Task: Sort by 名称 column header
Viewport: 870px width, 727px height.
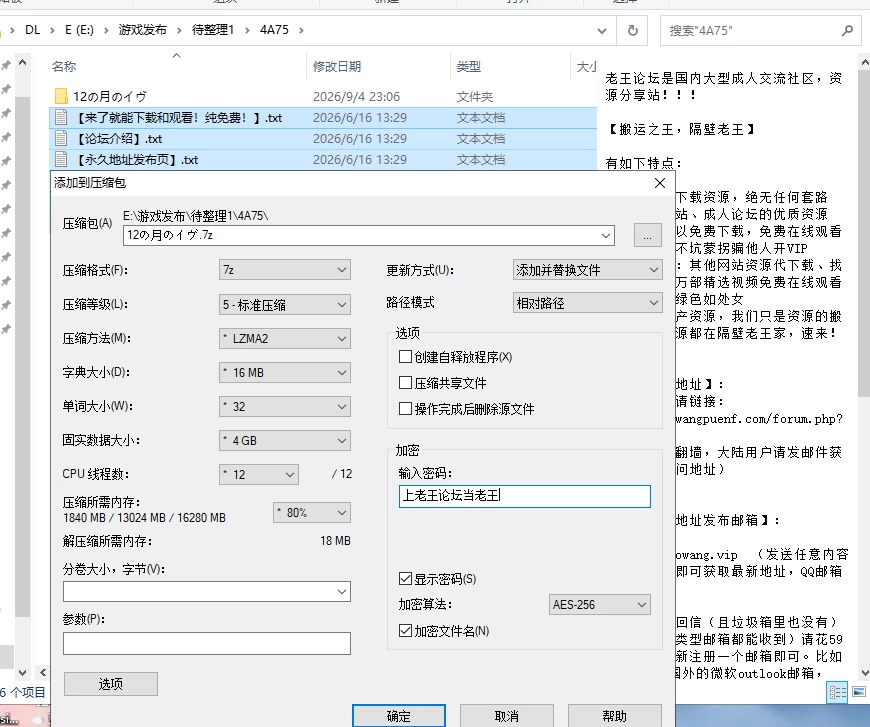Action: pyautogui.click(x=64, y=67)
